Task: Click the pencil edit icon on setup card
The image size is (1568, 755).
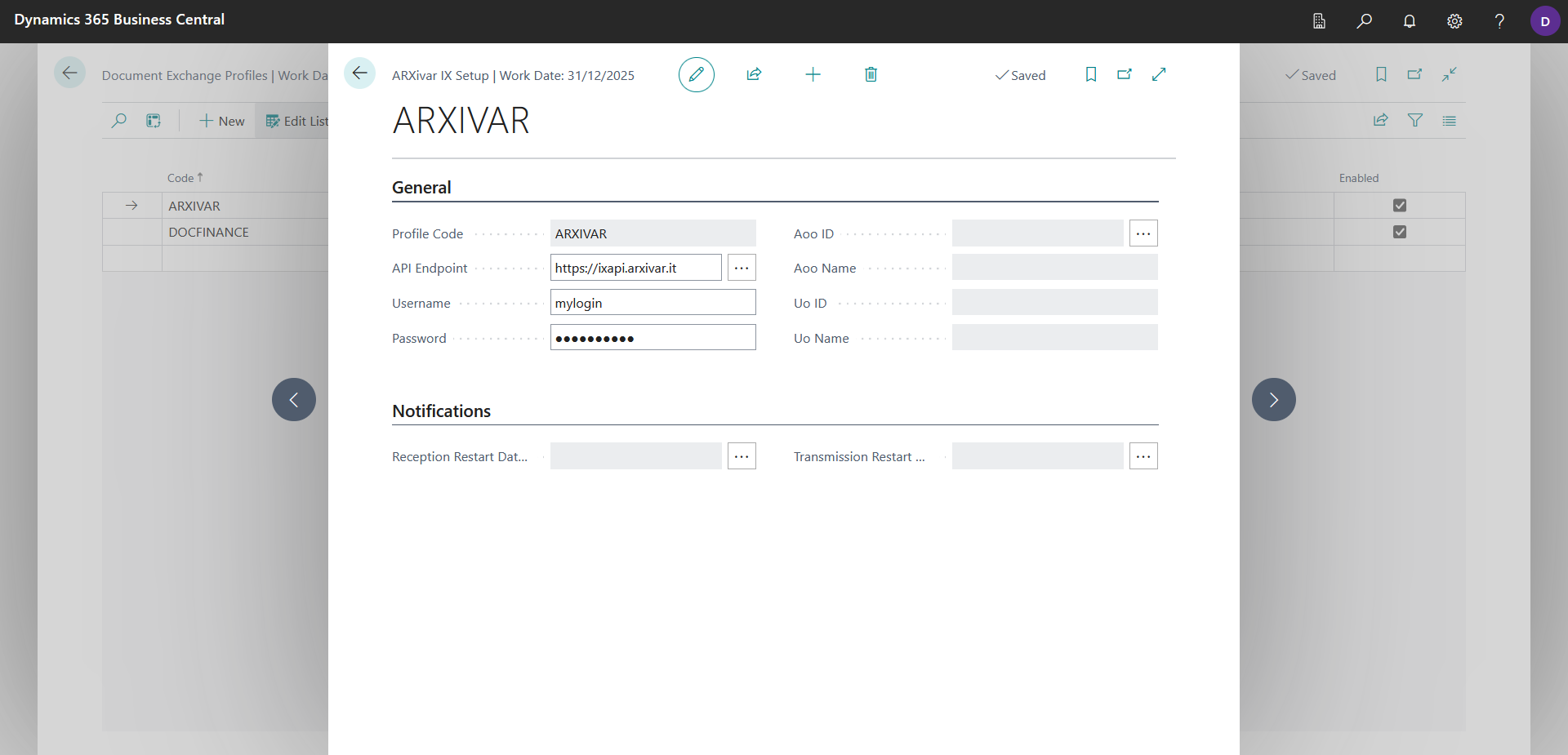Action: coord(697,74)
